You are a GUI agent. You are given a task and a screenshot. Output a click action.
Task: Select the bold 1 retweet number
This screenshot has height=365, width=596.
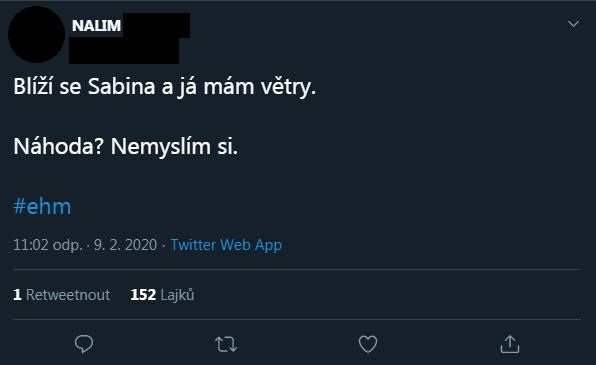click(x=17, y=295)
